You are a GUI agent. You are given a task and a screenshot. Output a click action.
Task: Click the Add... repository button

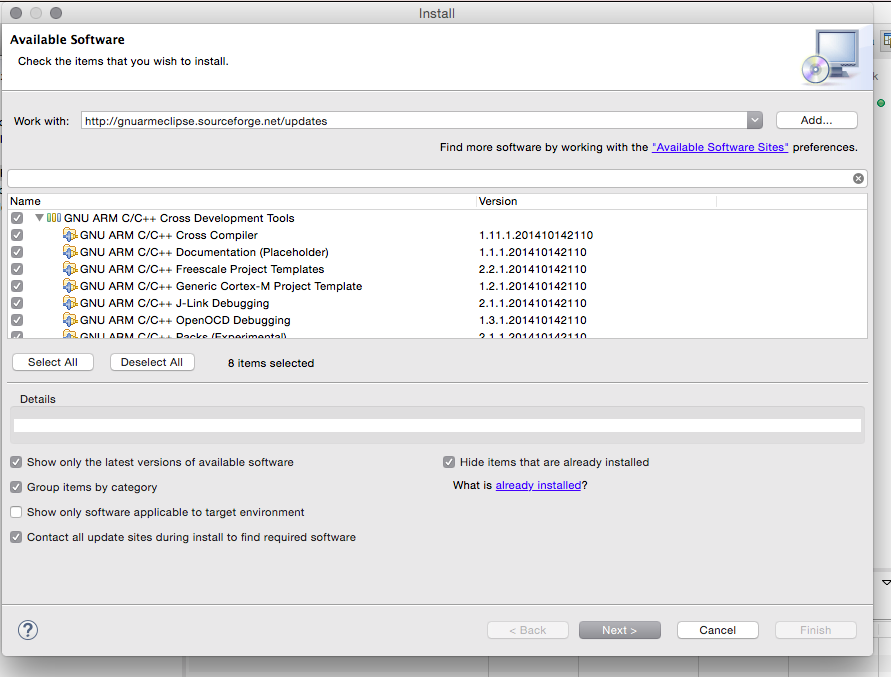click(817, 120)
